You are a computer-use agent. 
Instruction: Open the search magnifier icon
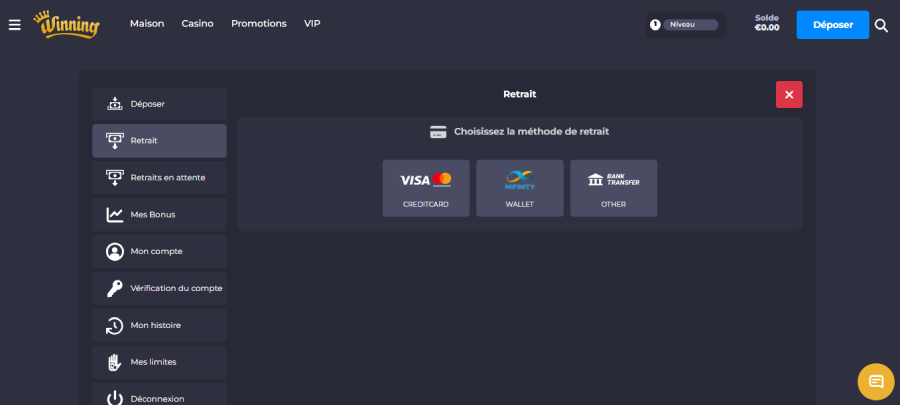click(x=881, y=25)
